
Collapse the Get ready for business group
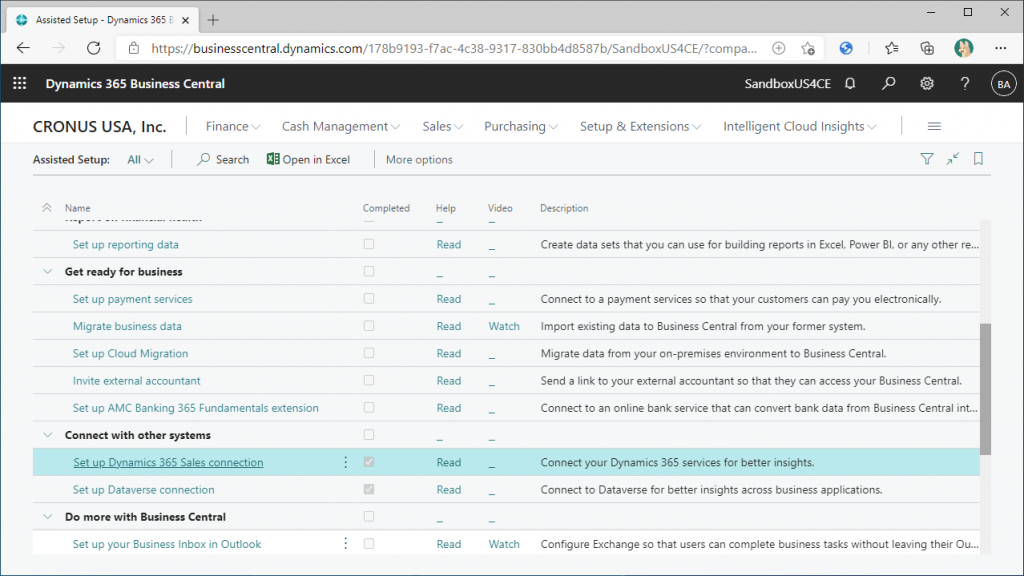(48, 272)
